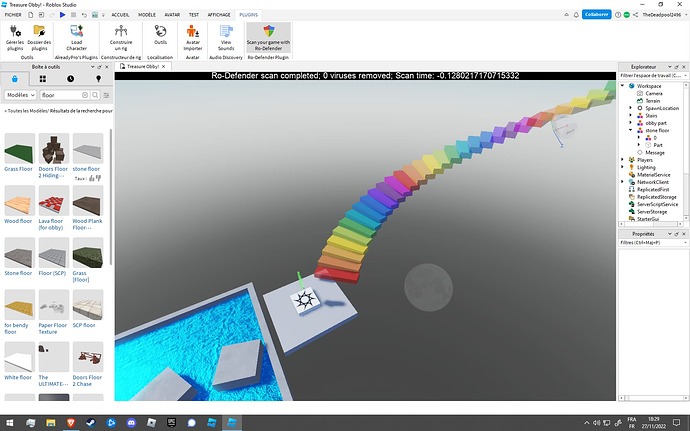Click the share icon near username
The height and width of the screenshot is (431, 690).
pos(635,15)
